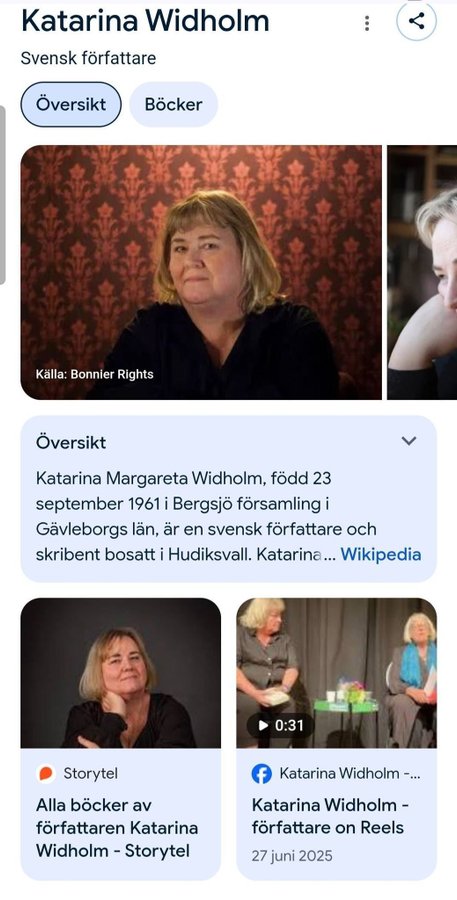Open the Storytel portrait thumbnail
The image size is (457, 900).
(x=121, y=673)
